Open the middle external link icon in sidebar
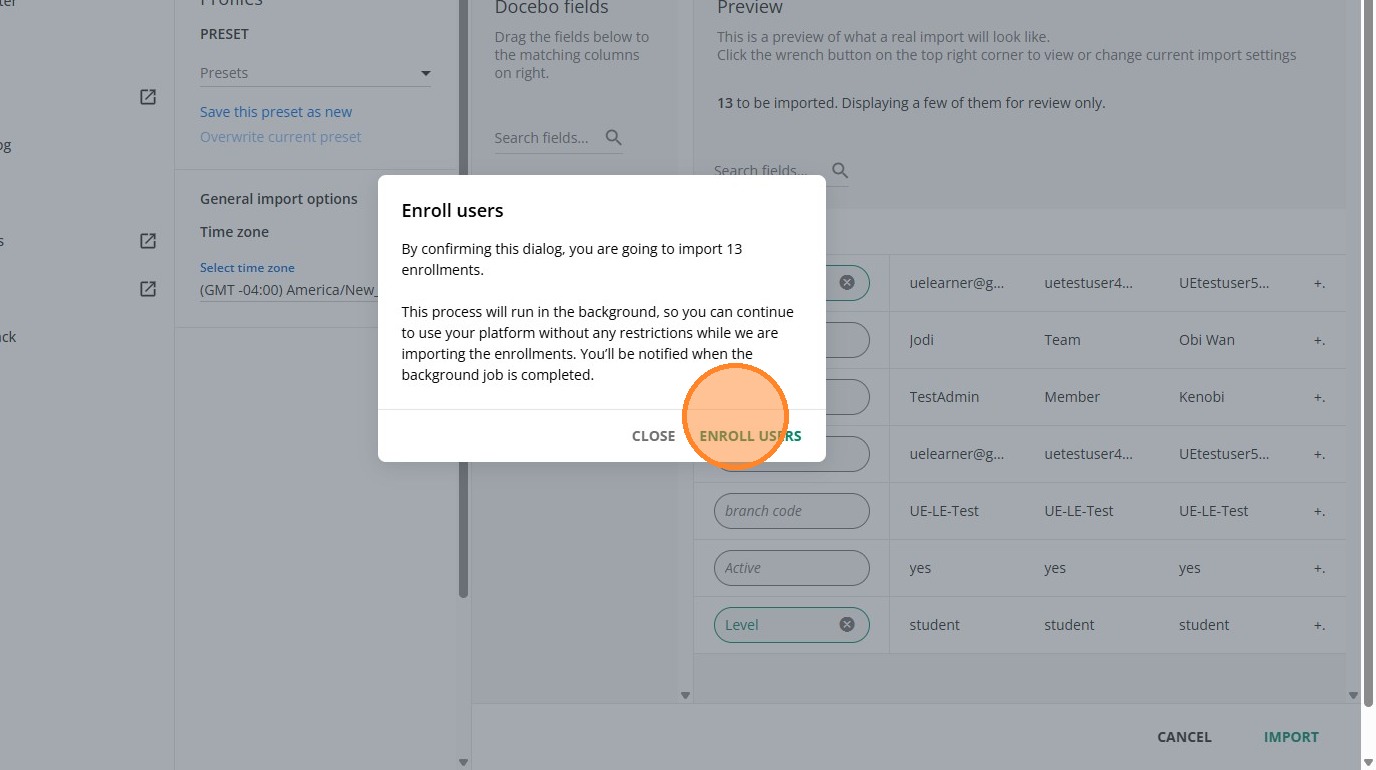Screen dimensions: 1376x770 pos(148,241)
